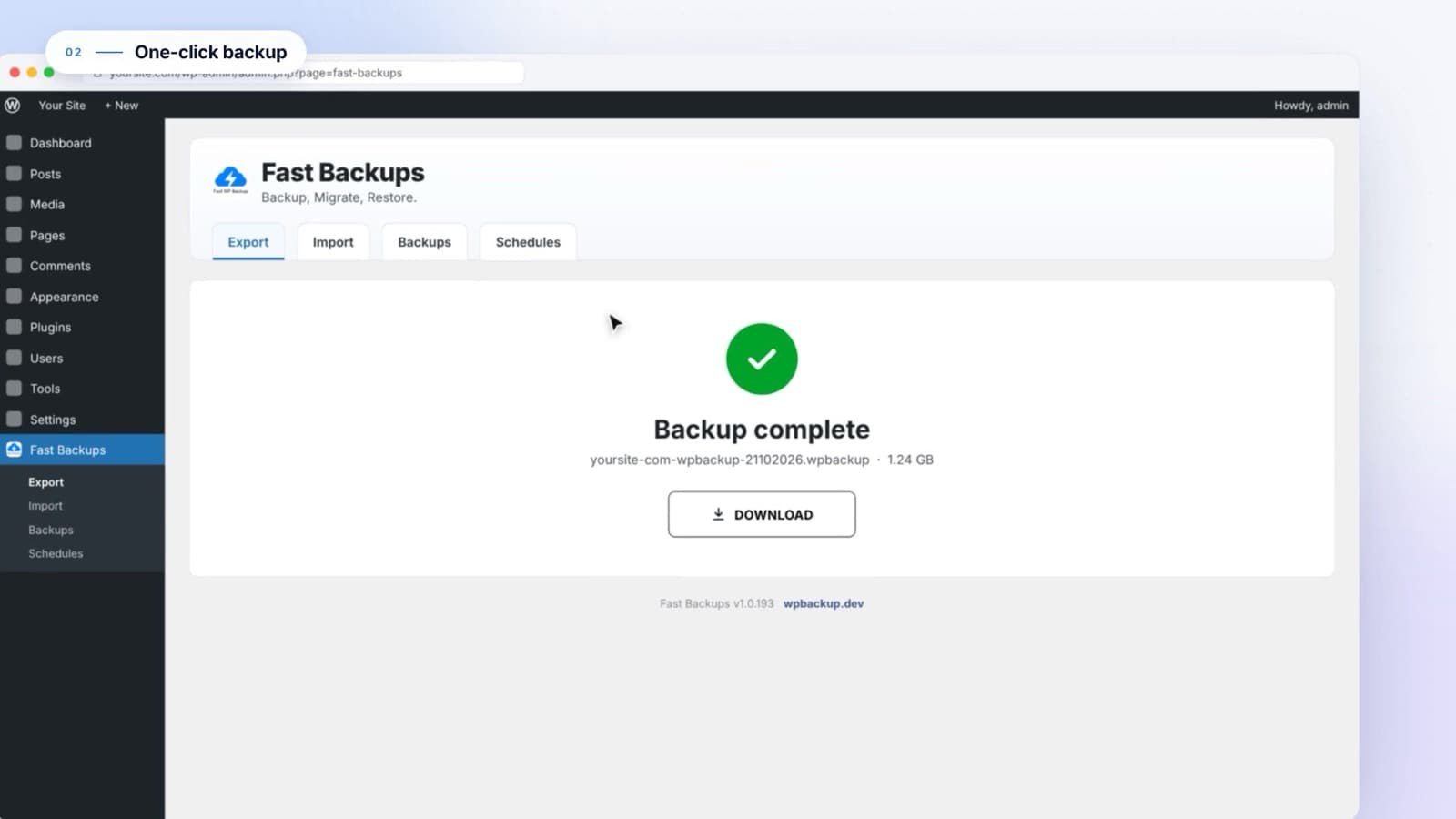Click the Plugins menu icon

(x=14, y=327)
